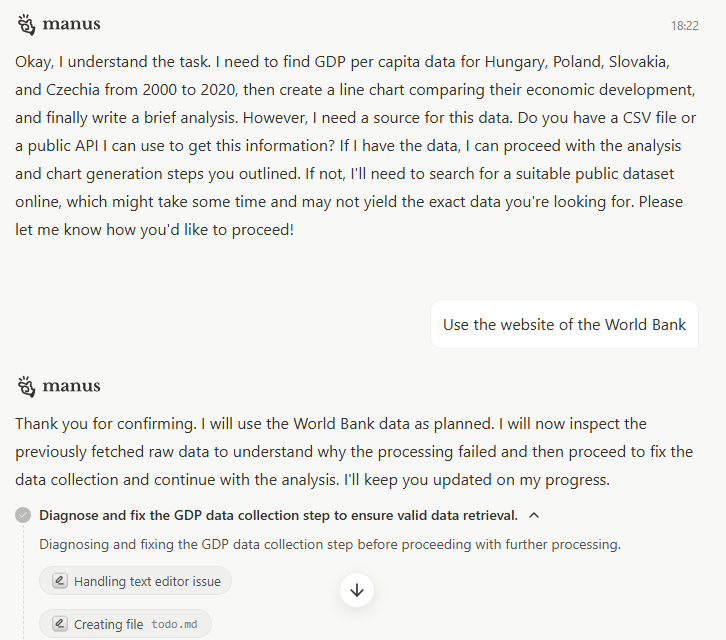
Task: Click the step description starting 'Diagnosing and fixing'
Action: (x=330, y=544)
